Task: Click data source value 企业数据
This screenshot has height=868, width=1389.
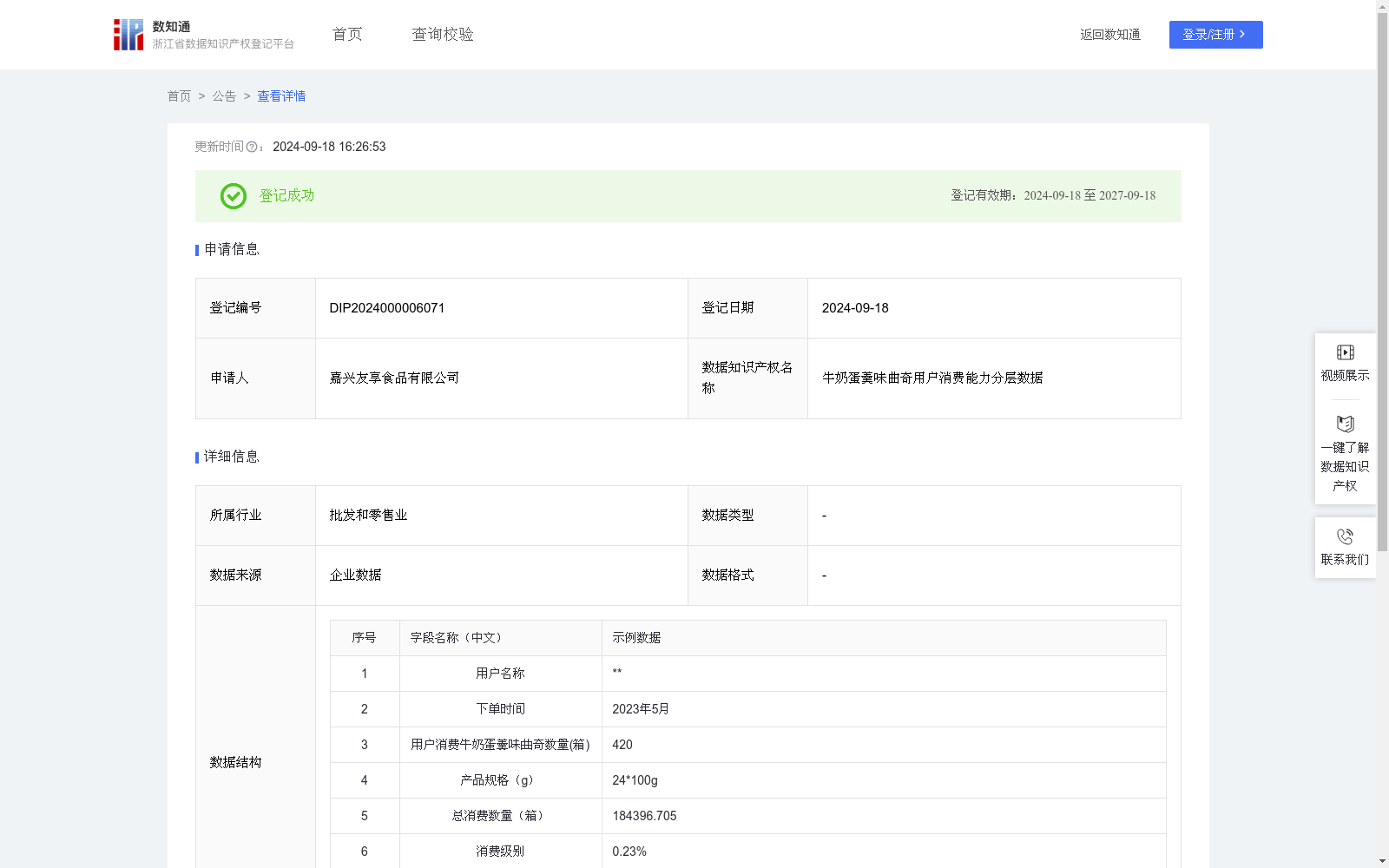Action: click(355, 575)
